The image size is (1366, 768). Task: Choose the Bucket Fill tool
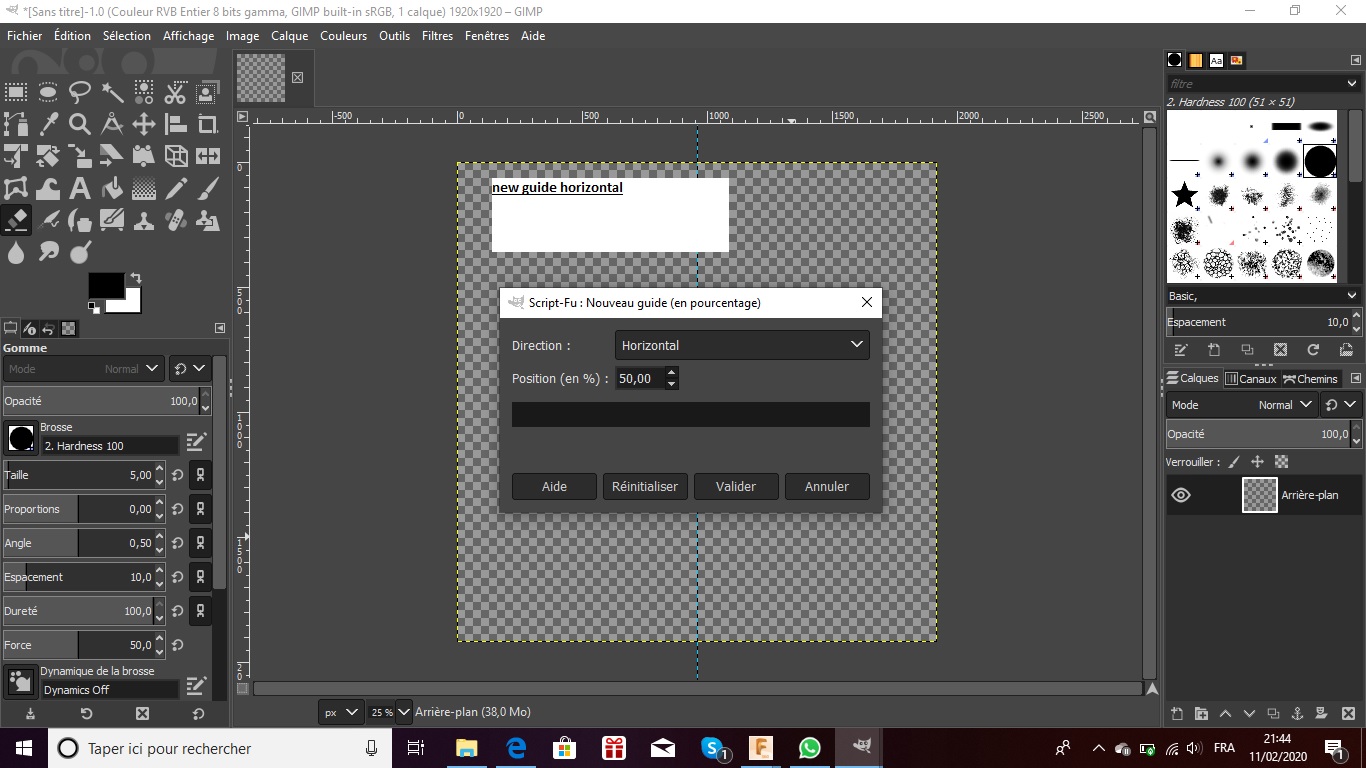point(112,189)
